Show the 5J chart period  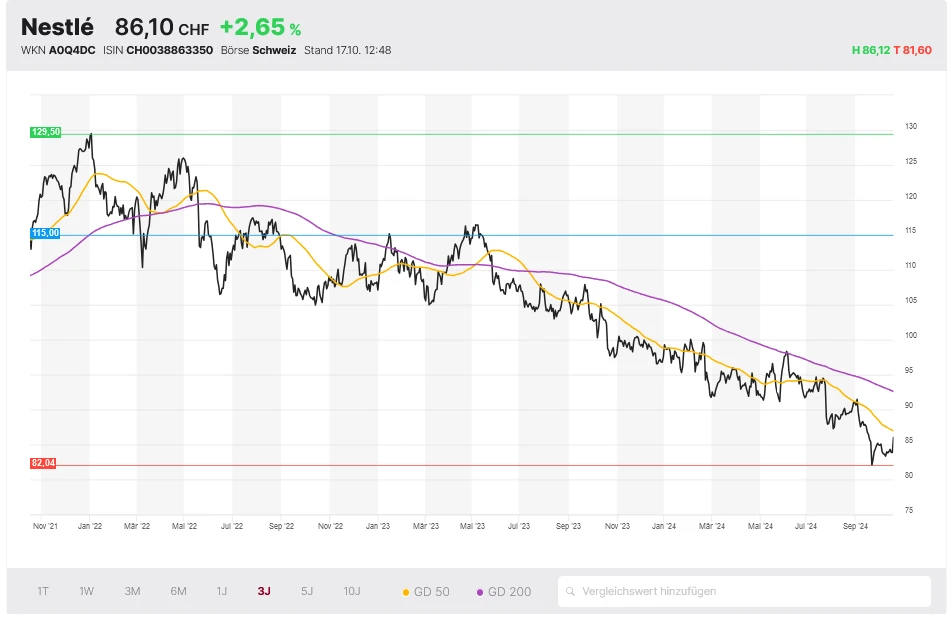307,591
